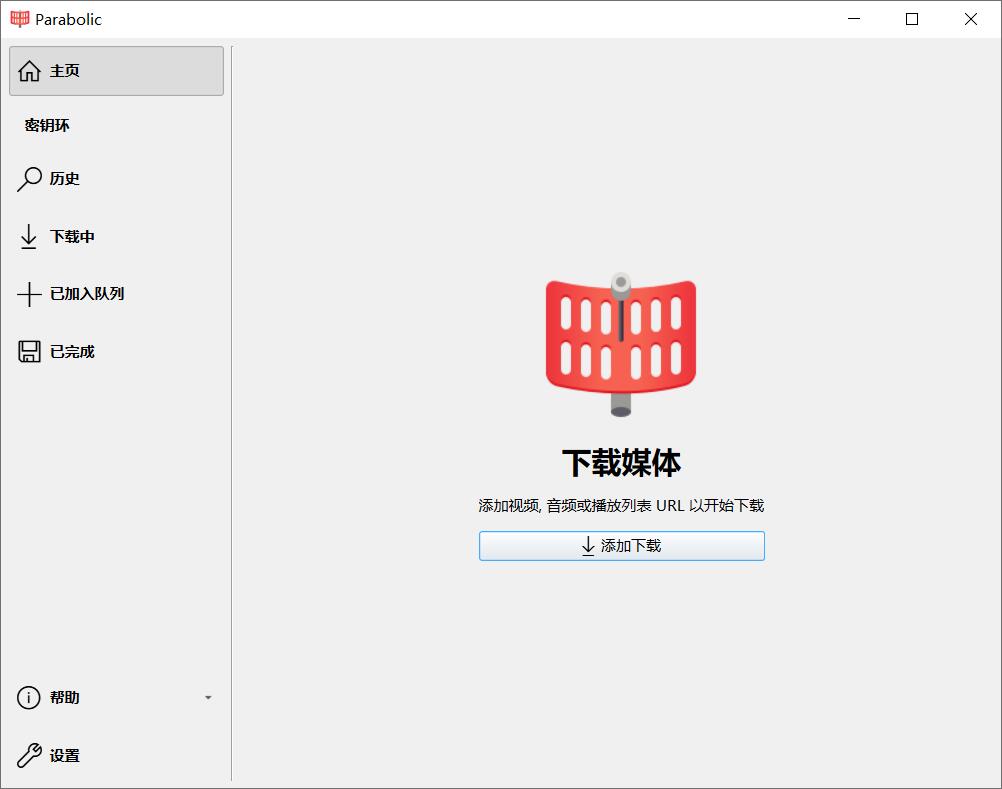Click the 已加入队列 plus icon
1002x789 pixels.
(x=29, y=294)
